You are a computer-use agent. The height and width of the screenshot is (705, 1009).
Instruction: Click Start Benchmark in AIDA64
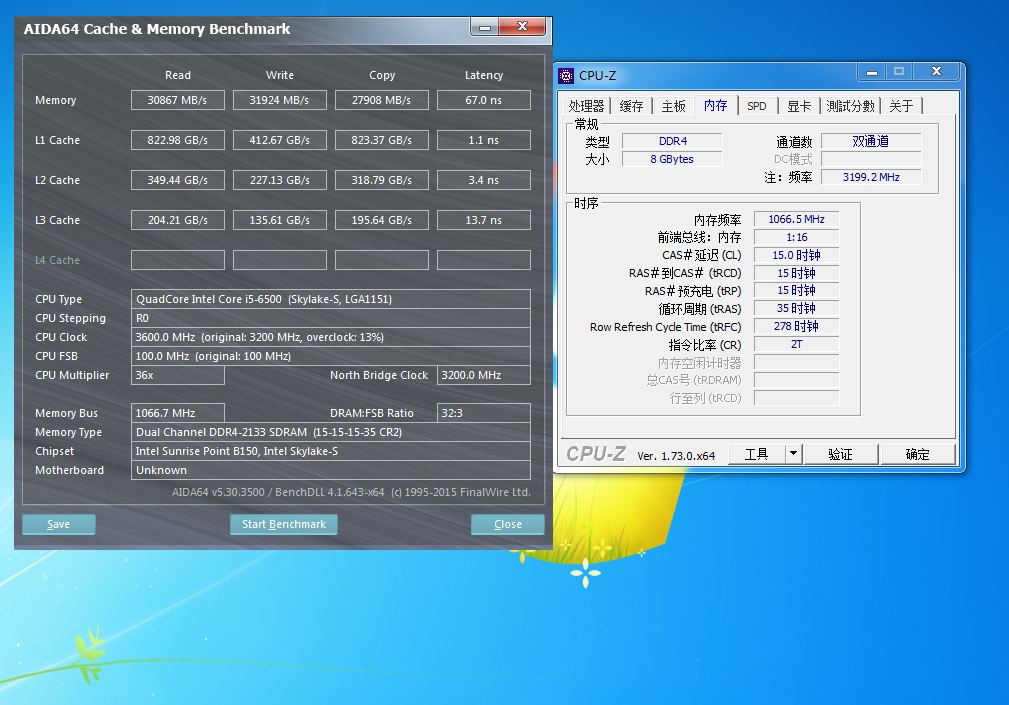tap(284, 524)
